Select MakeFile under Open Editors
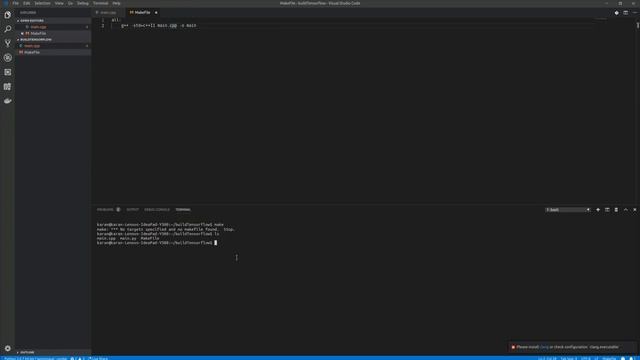Screen dimensions: 640x360 point(53,33)
